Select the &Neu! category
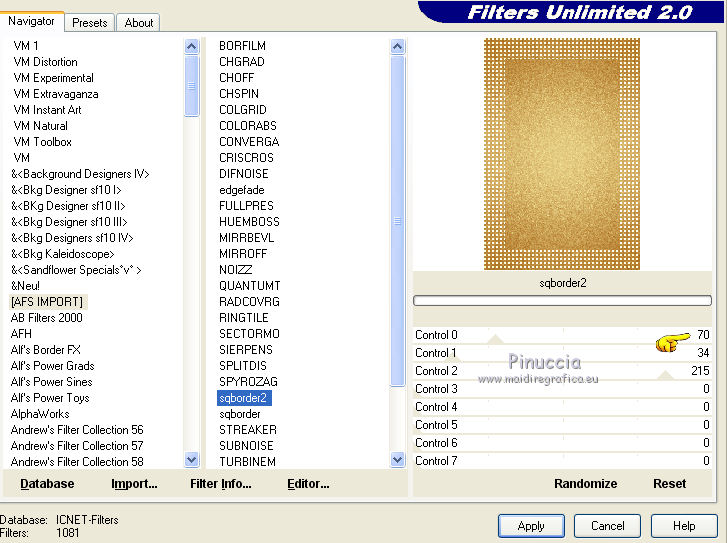The image size is (727, 543). point(25,286)
